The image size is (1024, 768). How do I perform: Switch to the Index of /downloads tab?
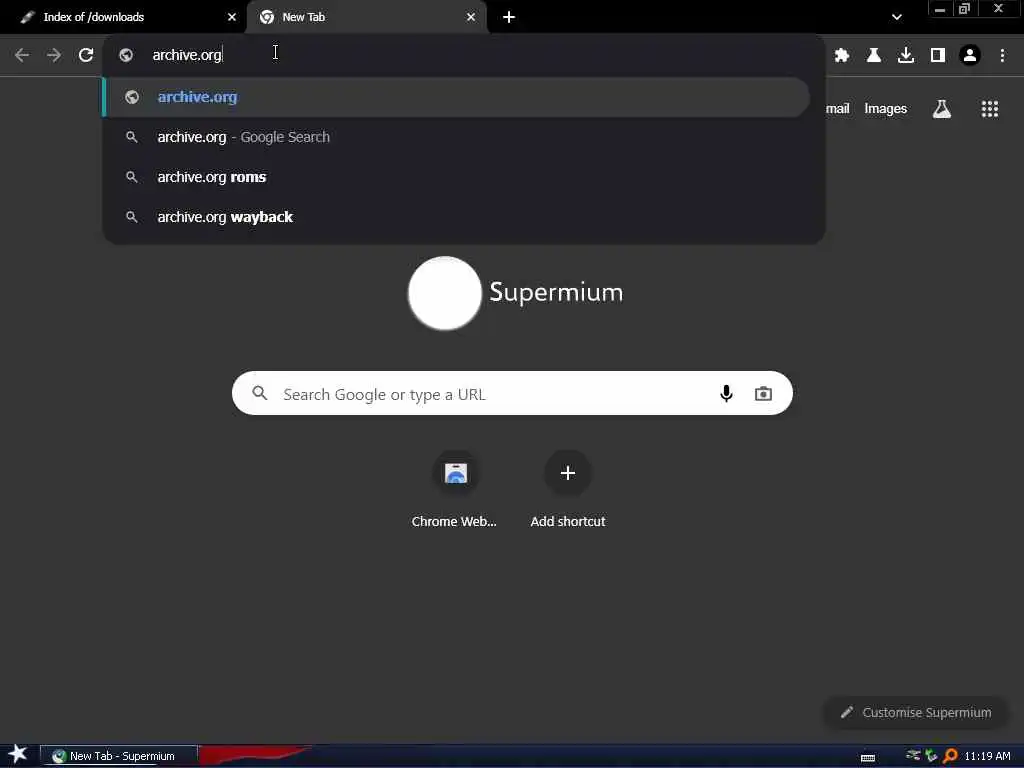point(122,17)
